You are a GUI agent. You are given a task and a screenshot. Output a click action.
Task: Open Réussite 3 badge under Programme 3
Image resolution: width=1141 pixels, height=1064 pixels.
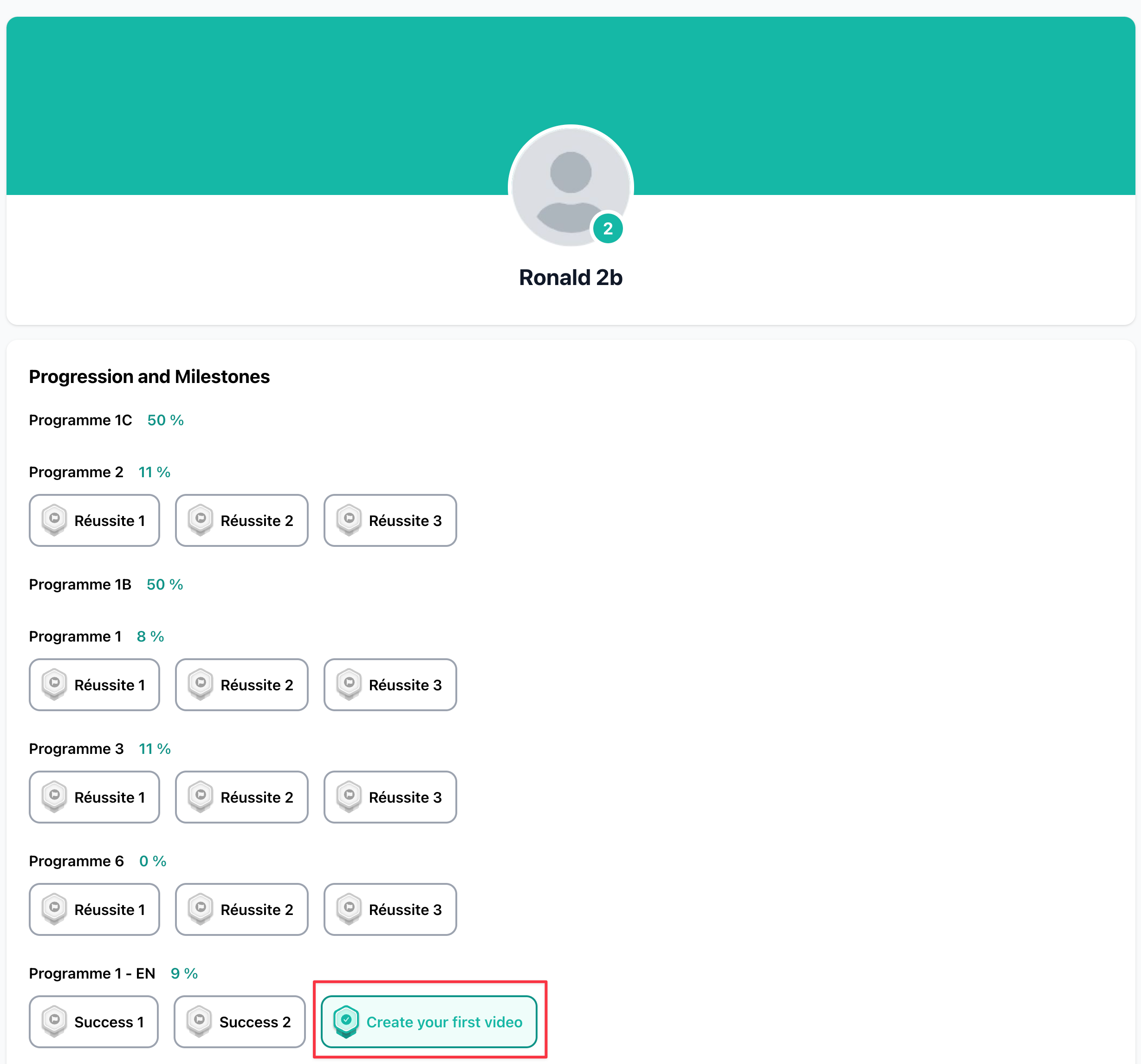390,797
